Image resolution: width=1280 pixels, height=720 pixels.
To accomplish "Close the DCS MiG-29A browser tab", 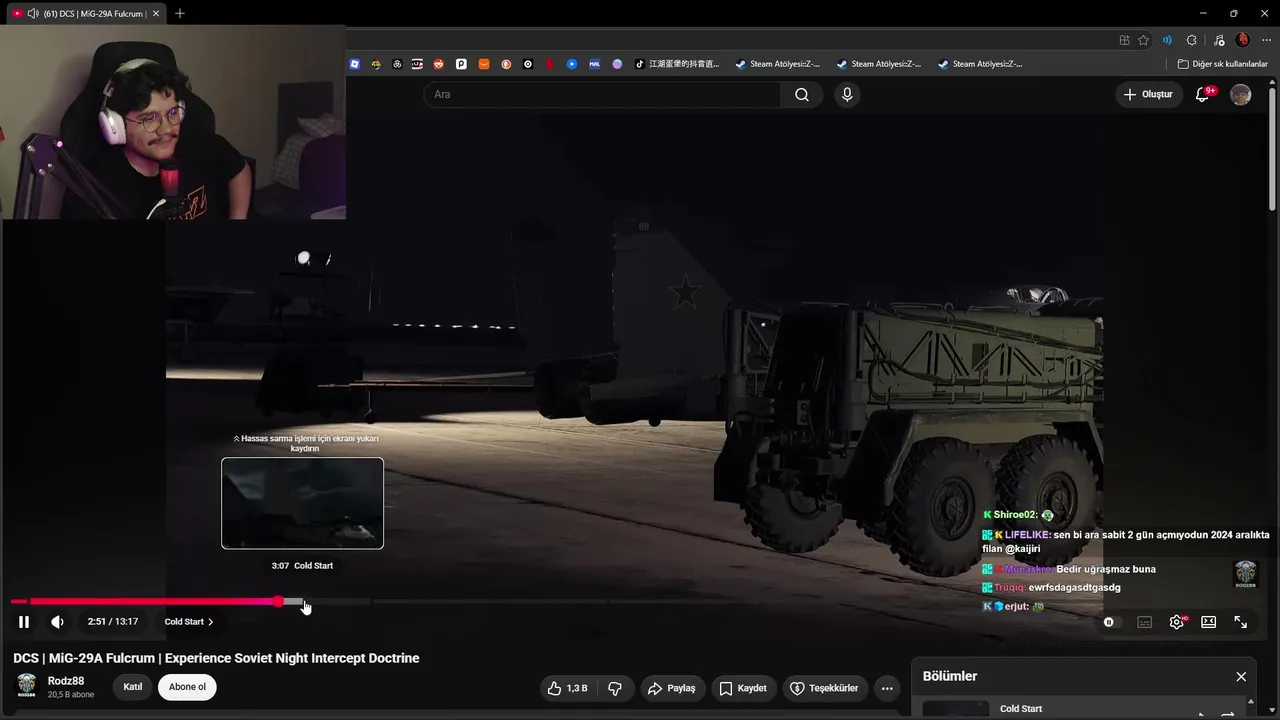I will click(156, 14).
